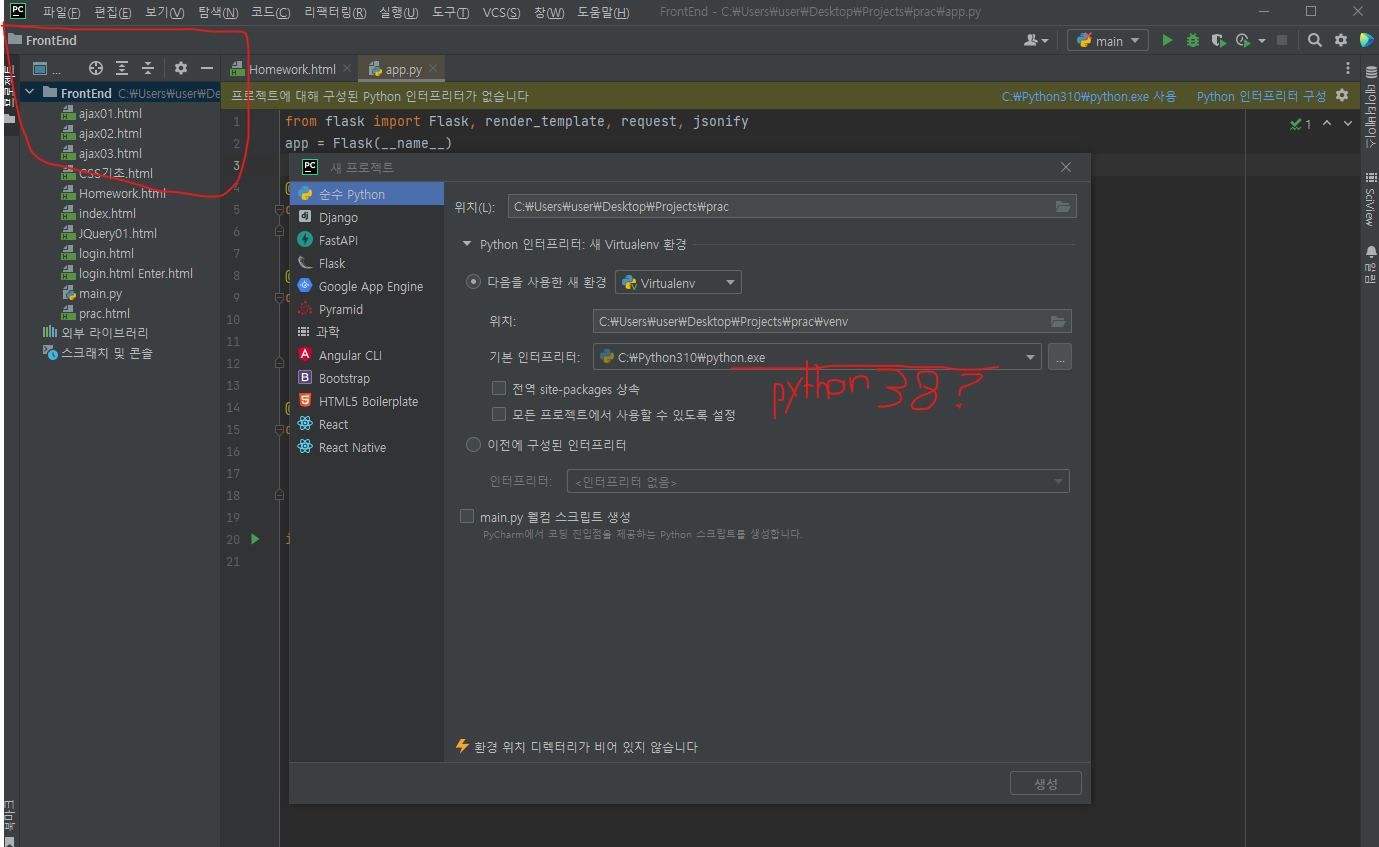Screen dimensions: 1379x847
Task: Collapse the Python interpreter section
Action: pos(466,244)
